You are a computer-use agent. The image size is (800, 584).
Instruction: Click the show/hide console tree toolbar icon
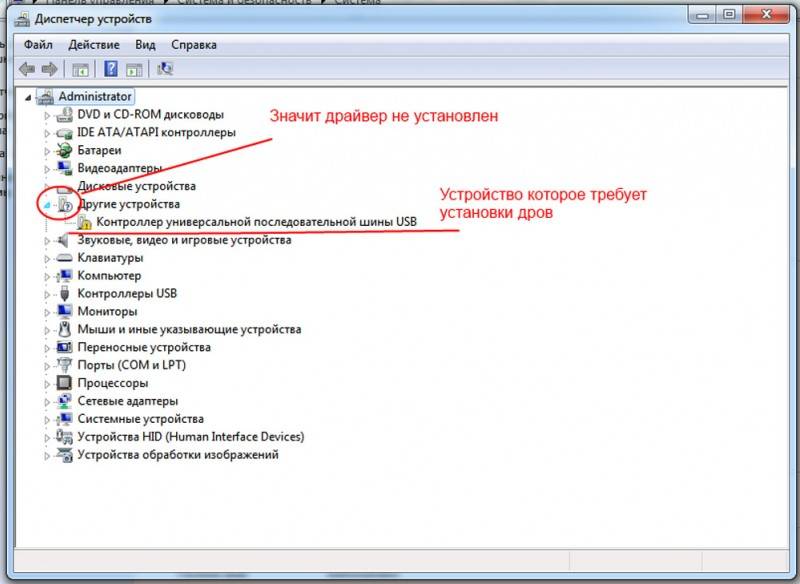80,69
